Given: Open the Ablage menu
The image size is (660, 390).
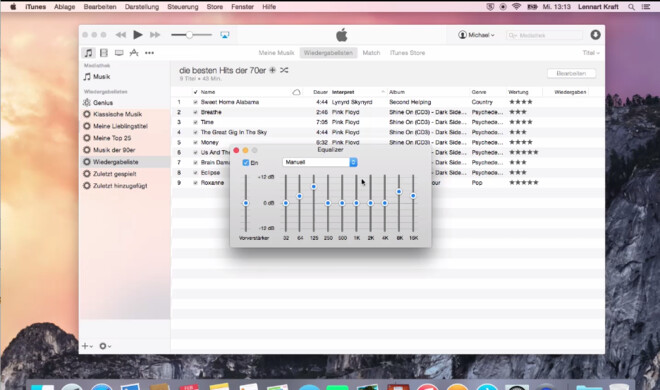Looking at the screenshot, I should point(64,7).
